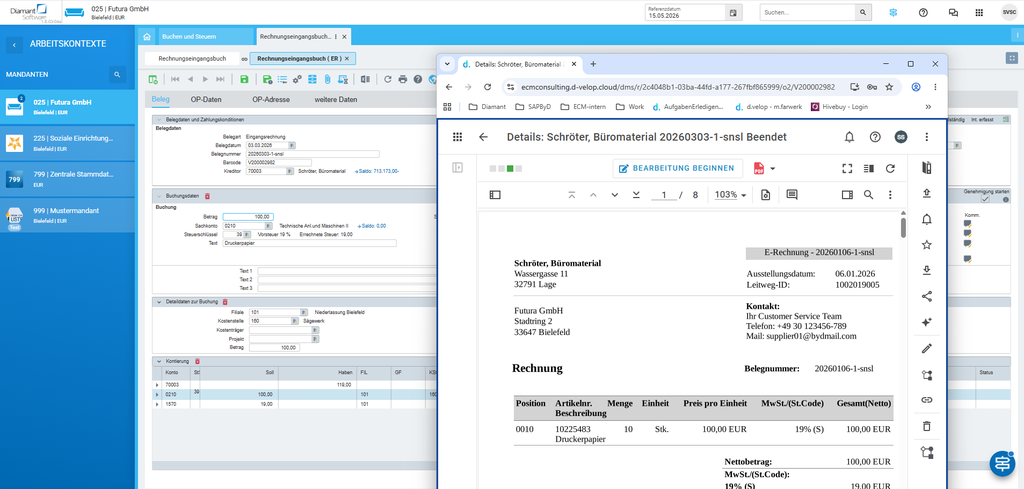Select the Rechnungseingangsbuch ( ER ) sub-tab

(x=302, y=59)
